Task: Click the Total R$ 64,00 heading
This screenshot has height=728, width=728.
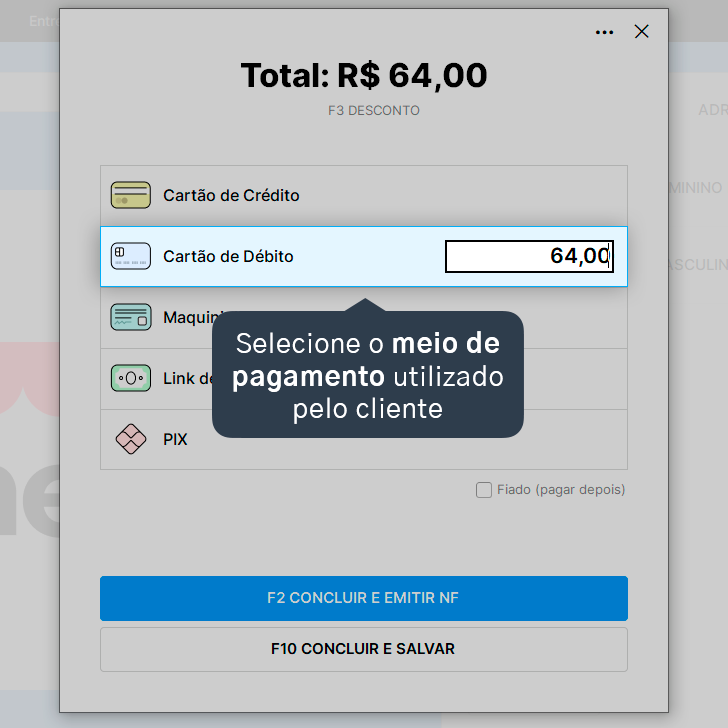Action: [364, 75]
